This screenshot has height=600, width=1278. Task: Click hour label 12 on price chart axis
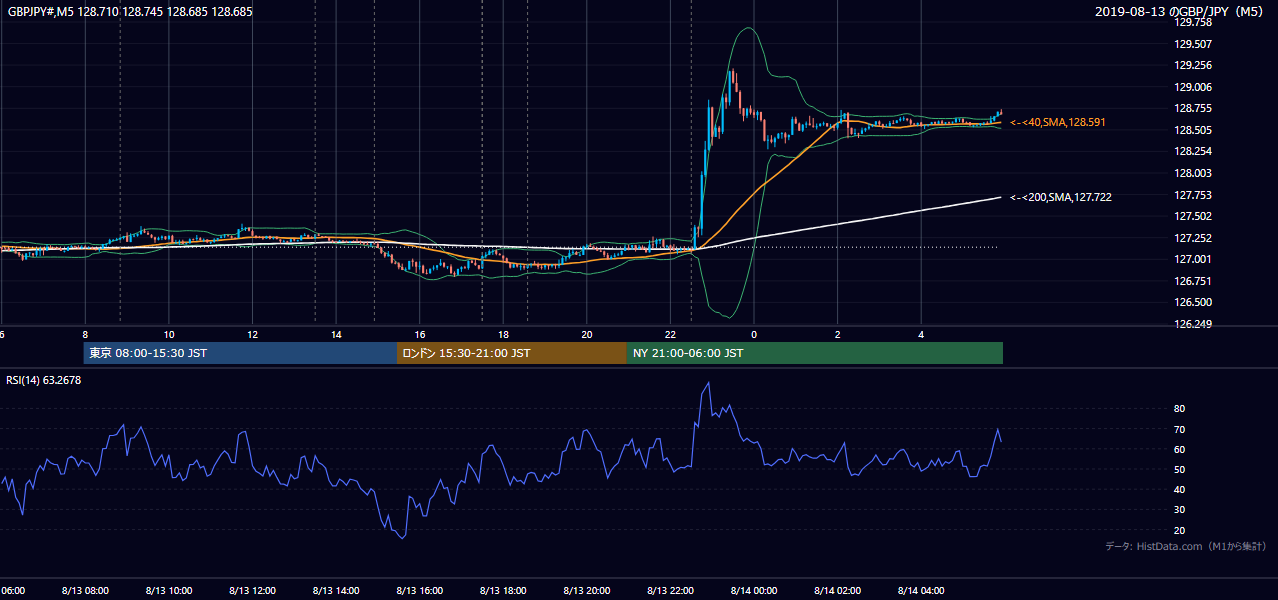[252, 334]
